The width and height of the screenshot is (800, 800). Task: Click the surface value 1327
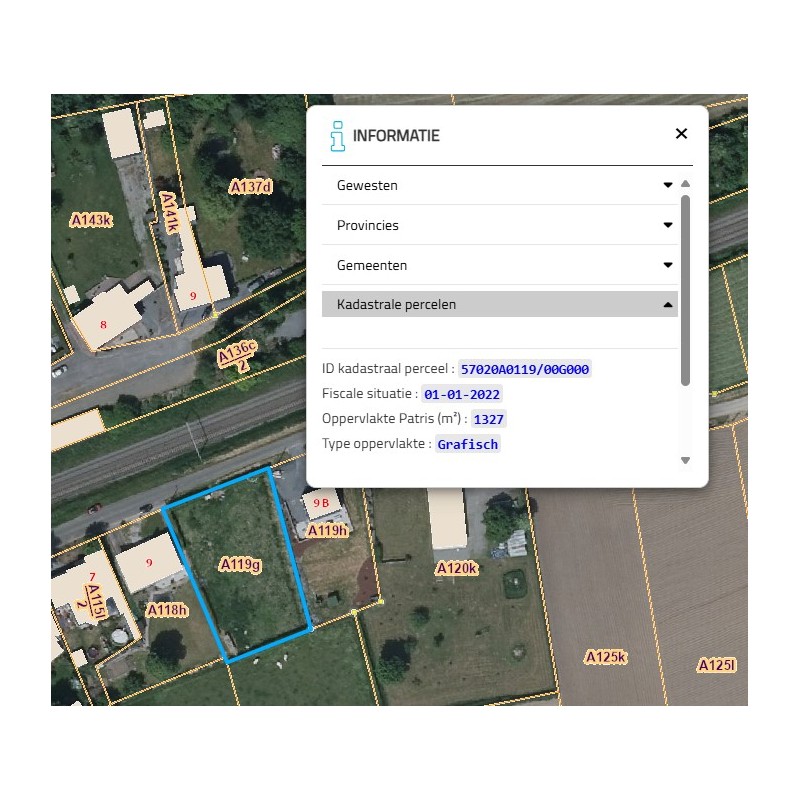click(488, 419)
